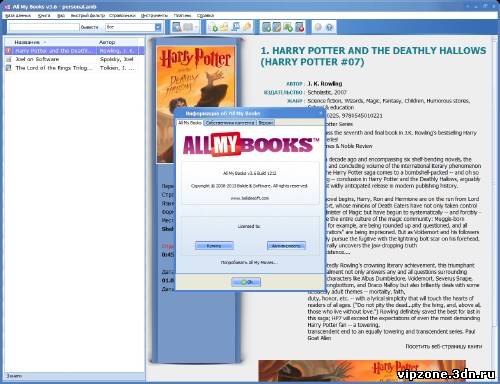Select the All My Books dialog tab
The height and width of the screenshot is (384, 500).
point(190,123)
